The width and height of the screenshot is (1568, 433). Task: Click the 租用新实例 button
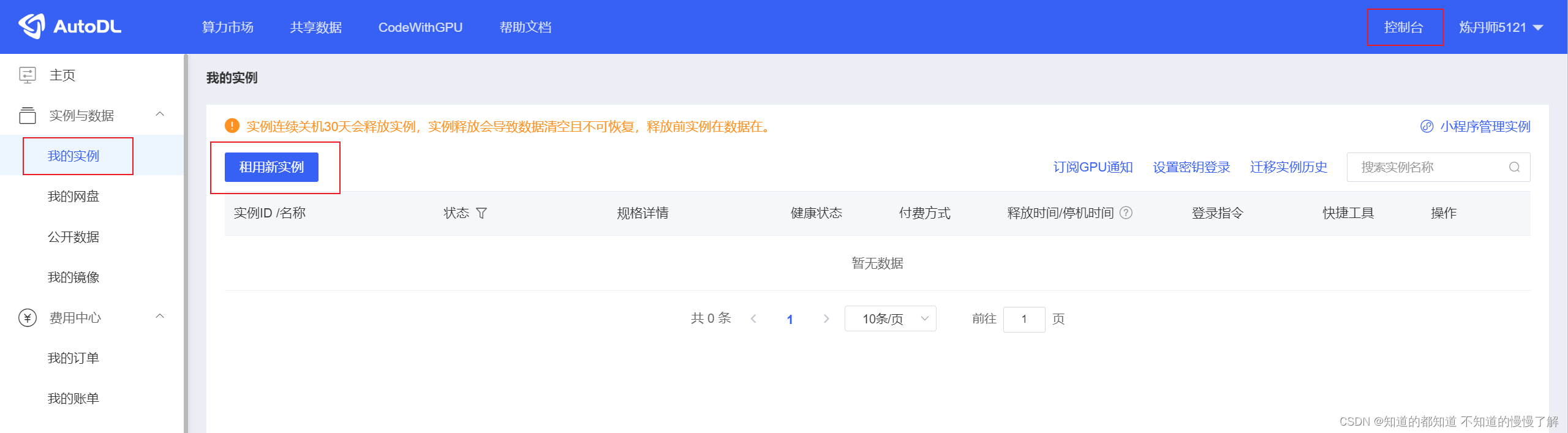[271, 167]
